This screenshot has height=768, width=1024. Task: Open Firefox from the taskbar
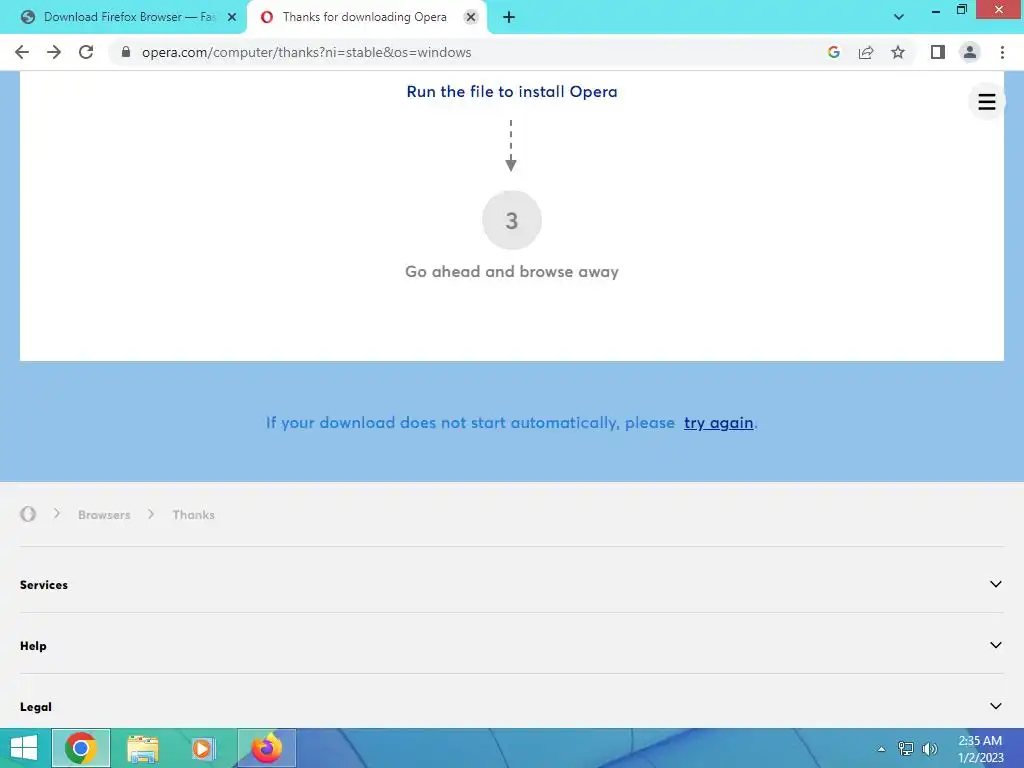point(266,748)
